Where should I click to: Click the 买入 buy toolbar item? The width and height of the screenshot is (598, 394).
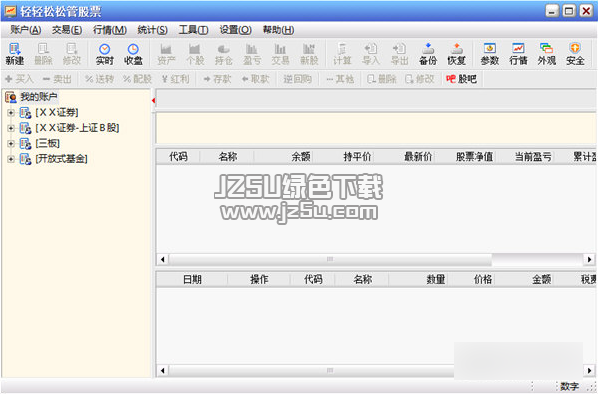pyautogui.click(x=19, y=79)
